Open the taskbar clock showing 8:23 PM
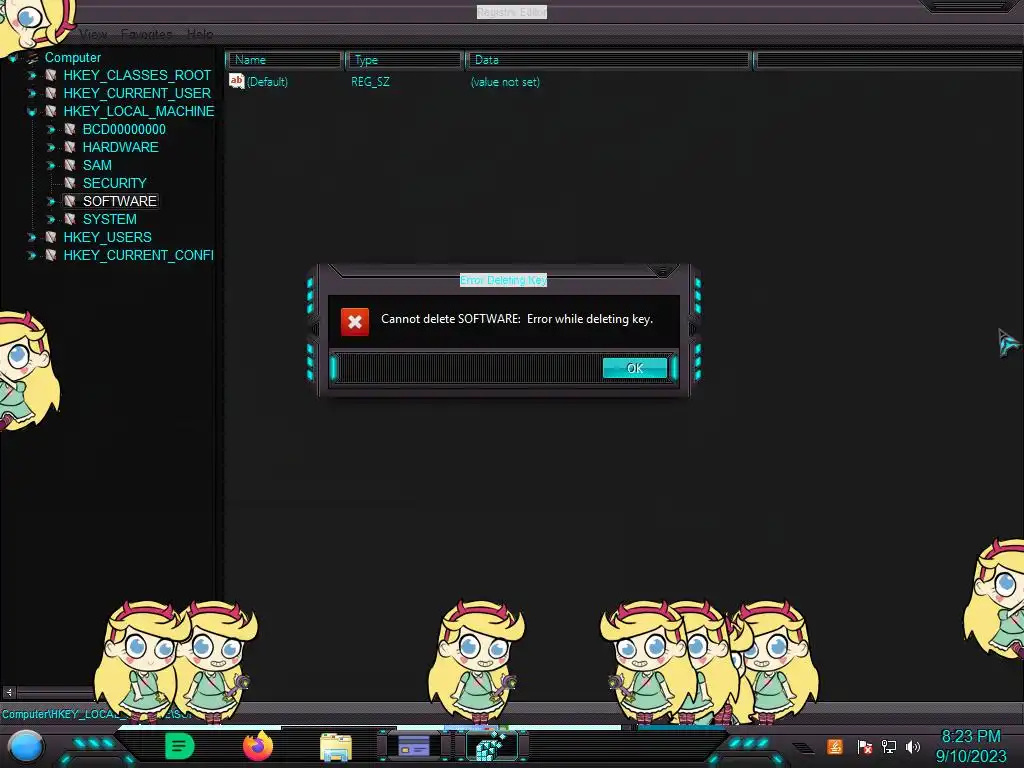Viewport: 1024px width, 768px height. point(971,746)
